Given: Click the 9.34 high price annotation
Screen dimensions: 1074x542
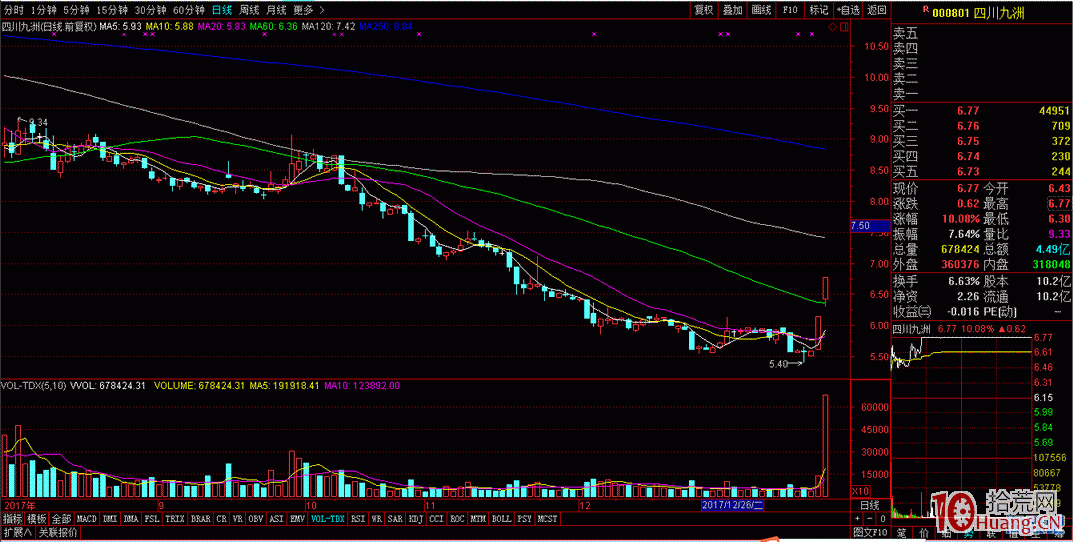Looking at the screenshot, I should pyautogui.click(x=38, y=123).
